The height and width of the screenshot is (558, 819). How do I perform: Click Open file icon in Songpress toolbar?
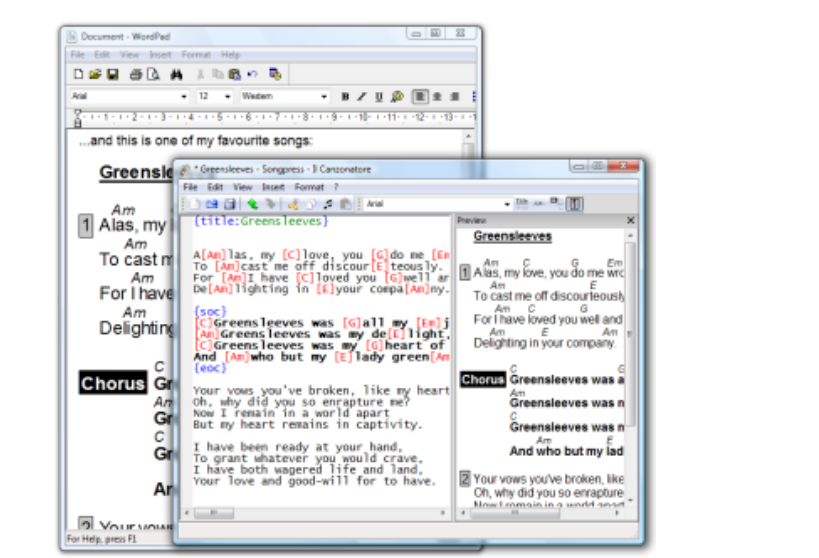(x=212, y=204)
